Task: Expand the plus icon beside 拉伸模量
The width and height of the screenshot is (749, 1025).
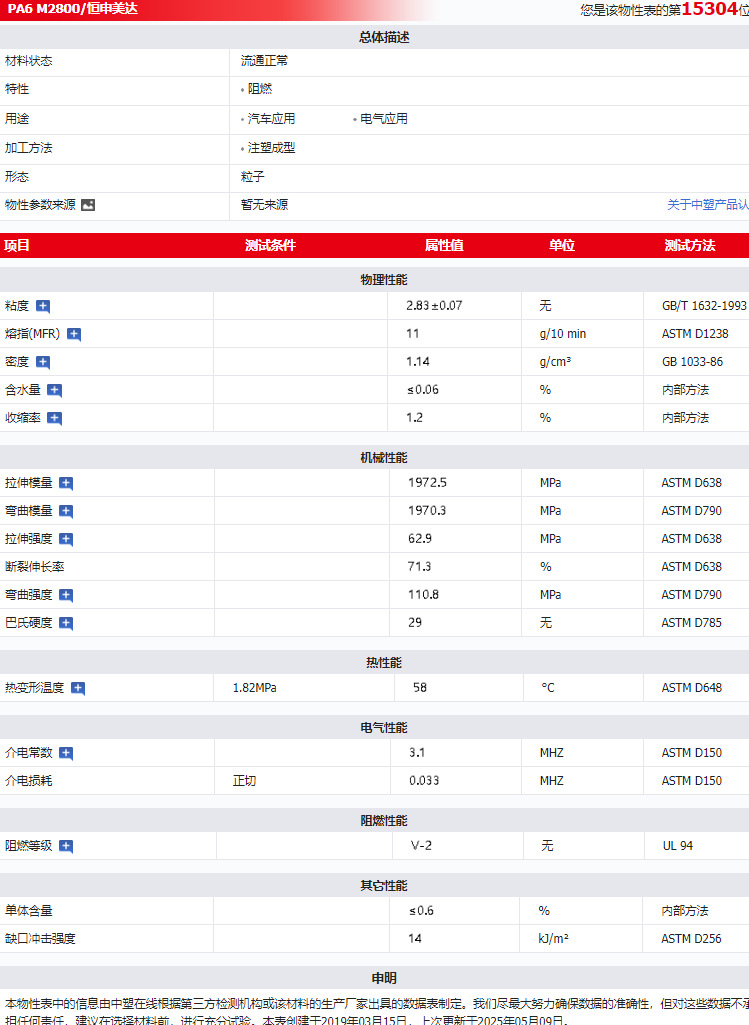Action: click(66, 483)
